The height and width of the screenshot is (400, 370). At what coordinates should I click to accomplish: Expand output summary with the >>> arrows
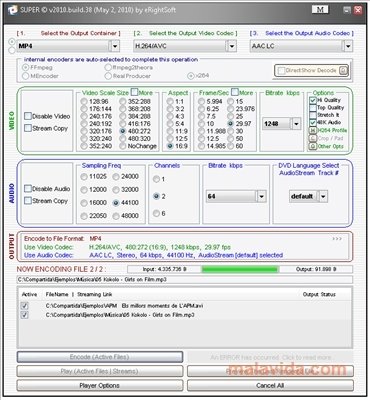(337, 239)
